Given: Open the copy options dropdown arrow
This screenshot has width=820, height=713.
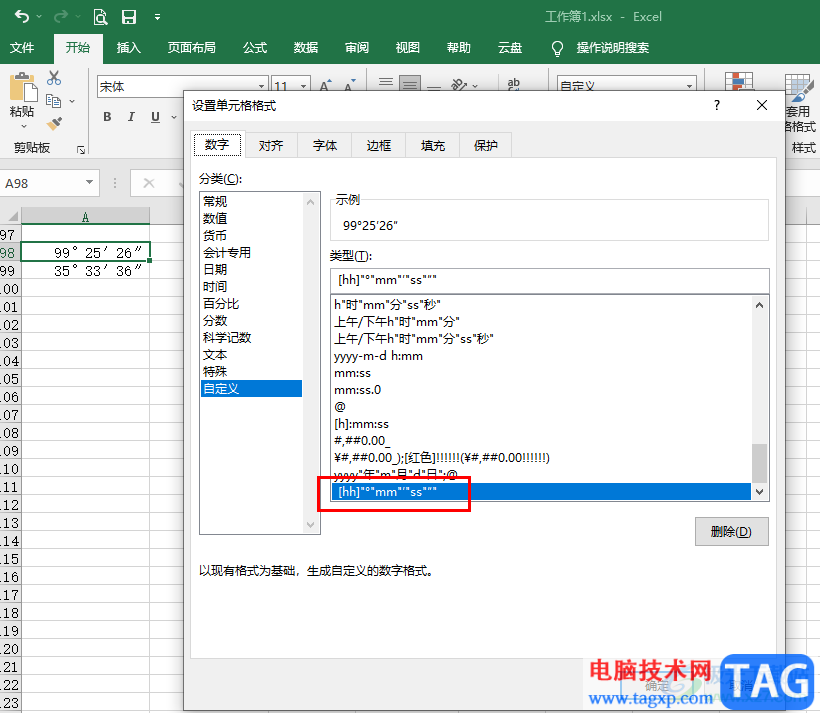Looking at the screenshot, I should 72,101.
